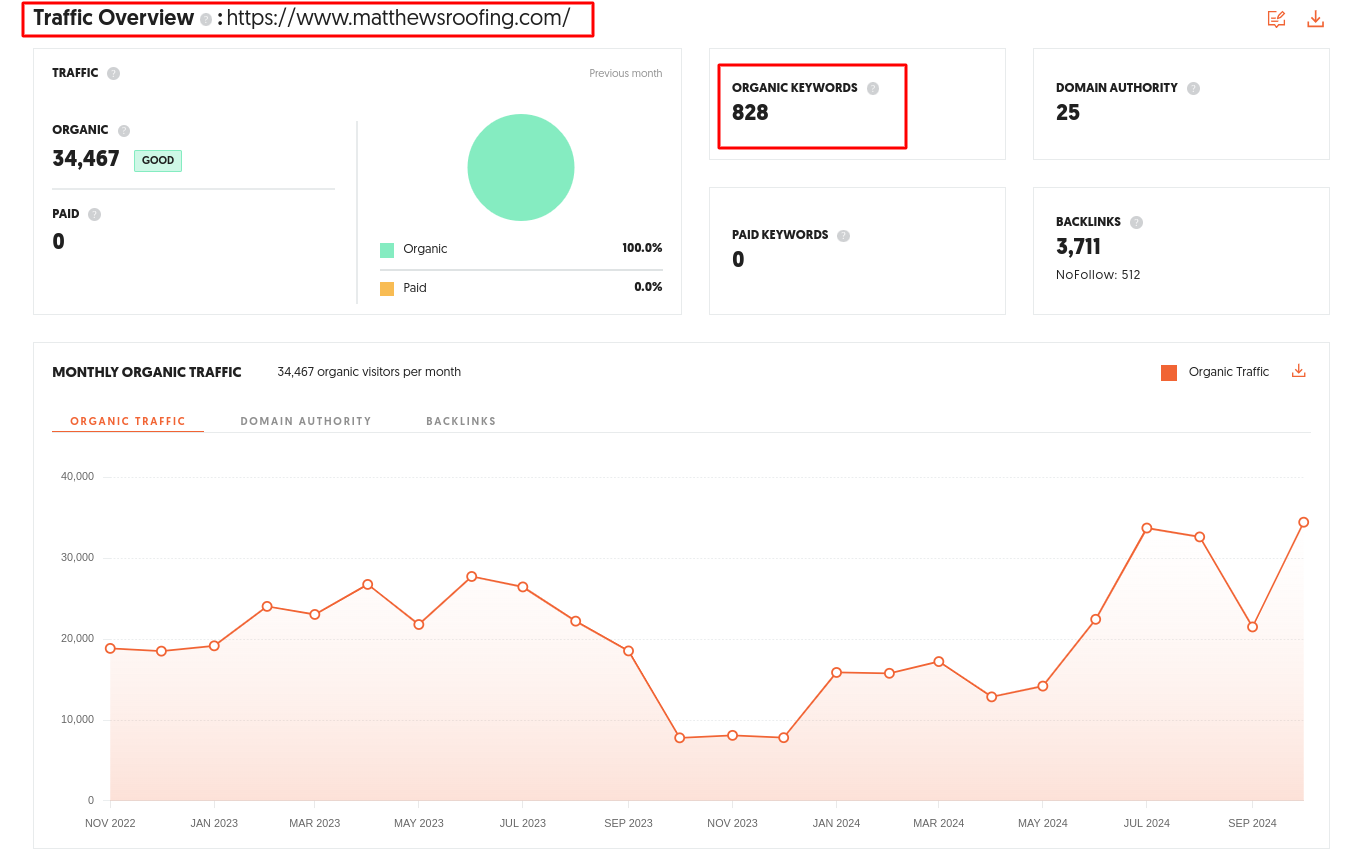
Task: Click the NOV 2023 data point on chart
Action: click(732, 735)
